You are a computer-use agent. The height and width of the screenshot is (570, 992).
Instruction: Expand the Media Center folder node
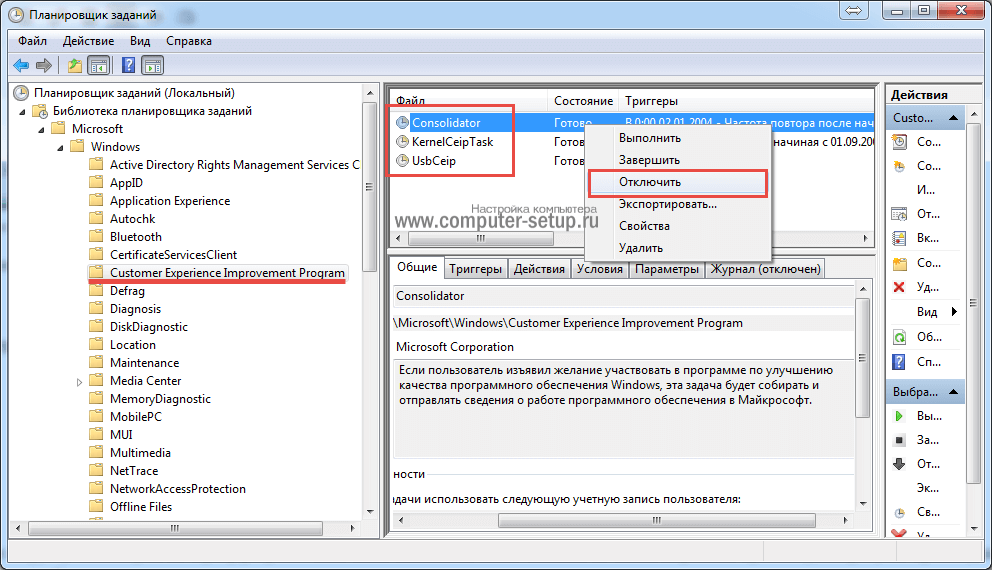tap(79, 382)
